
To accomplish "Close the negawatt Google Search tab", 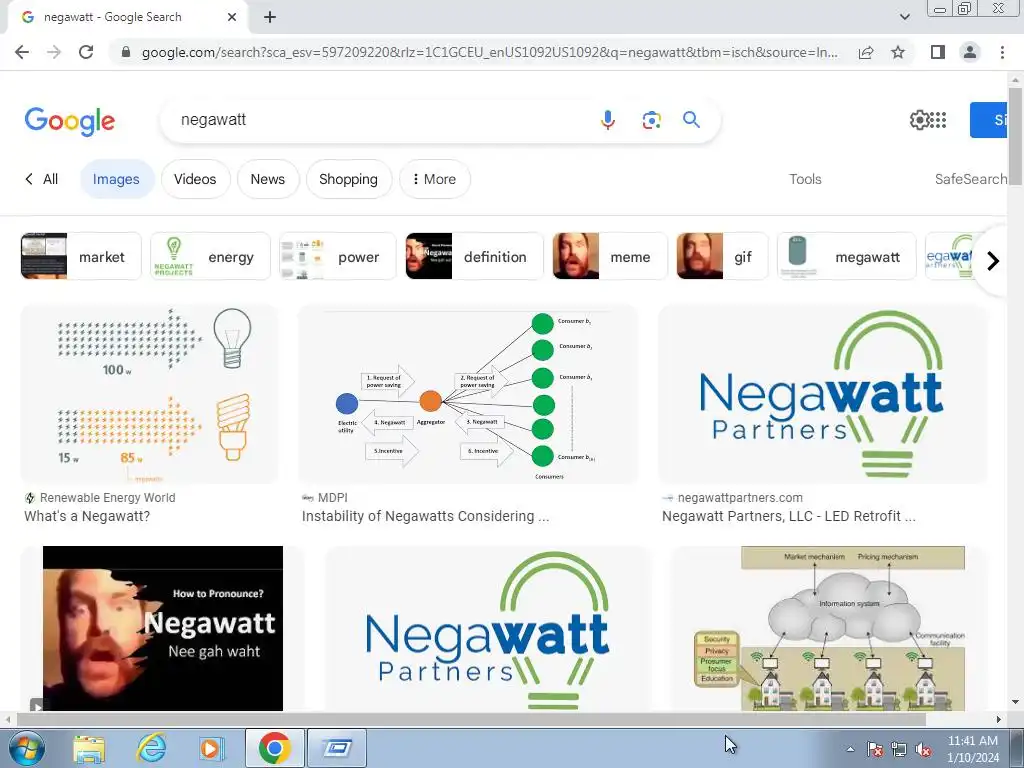I will (x=232, y=17).
